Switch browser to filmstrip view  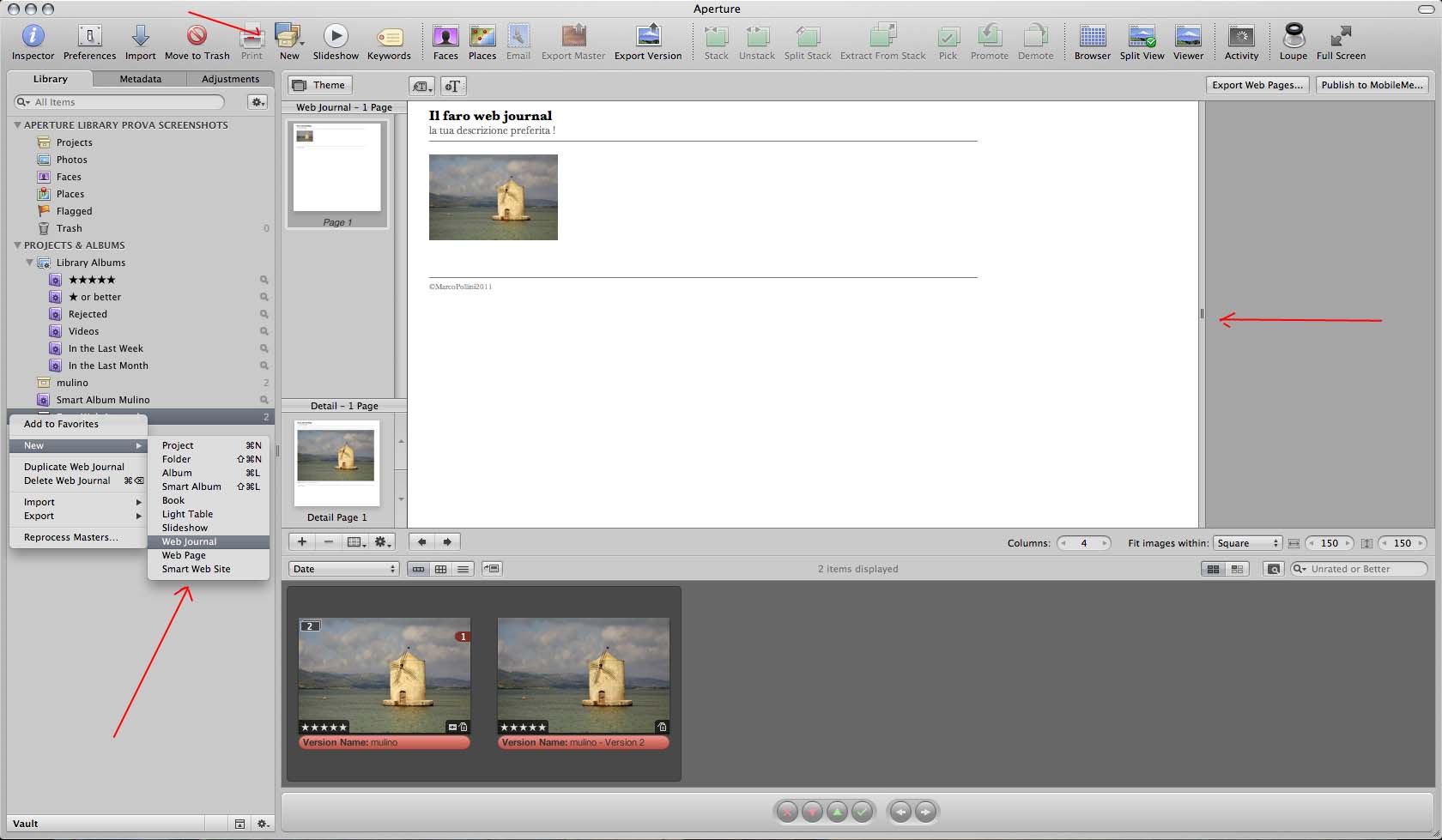(418, 569)
